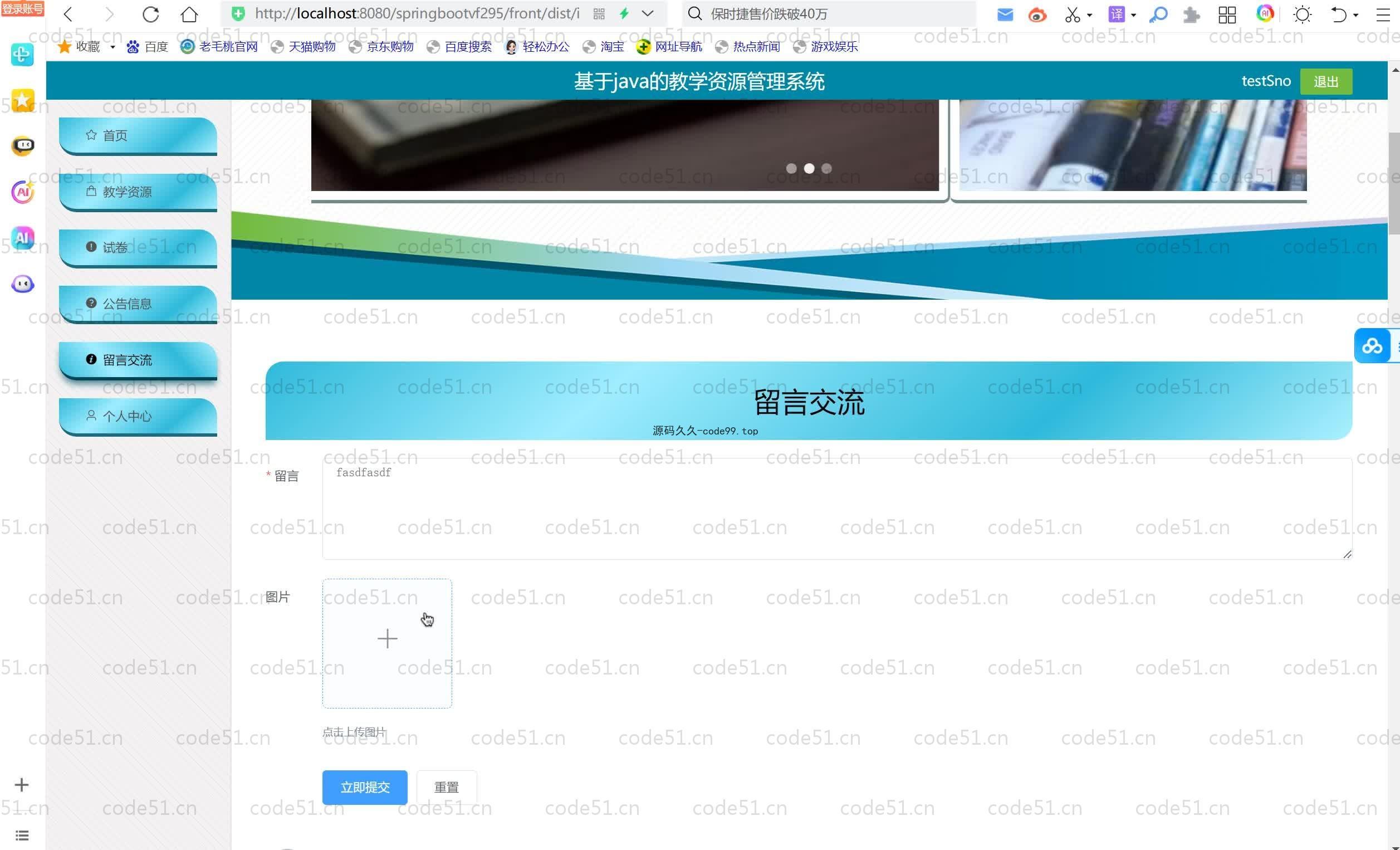Open the 轻松办公 bookmark
Screen dimensions: 1400x850
537,47
